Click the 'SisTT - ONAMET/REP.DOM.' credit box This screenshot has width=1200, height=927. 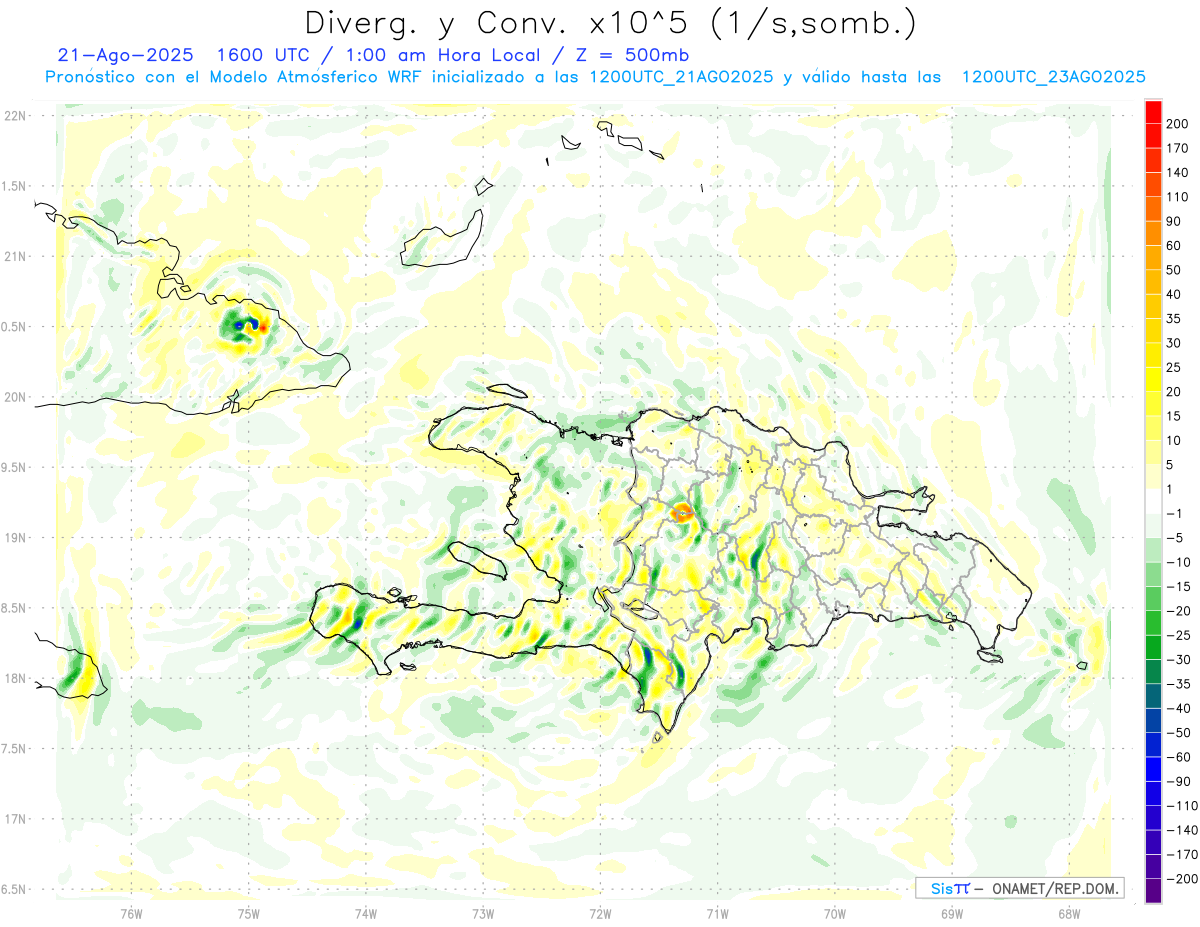pos(1020,888)
